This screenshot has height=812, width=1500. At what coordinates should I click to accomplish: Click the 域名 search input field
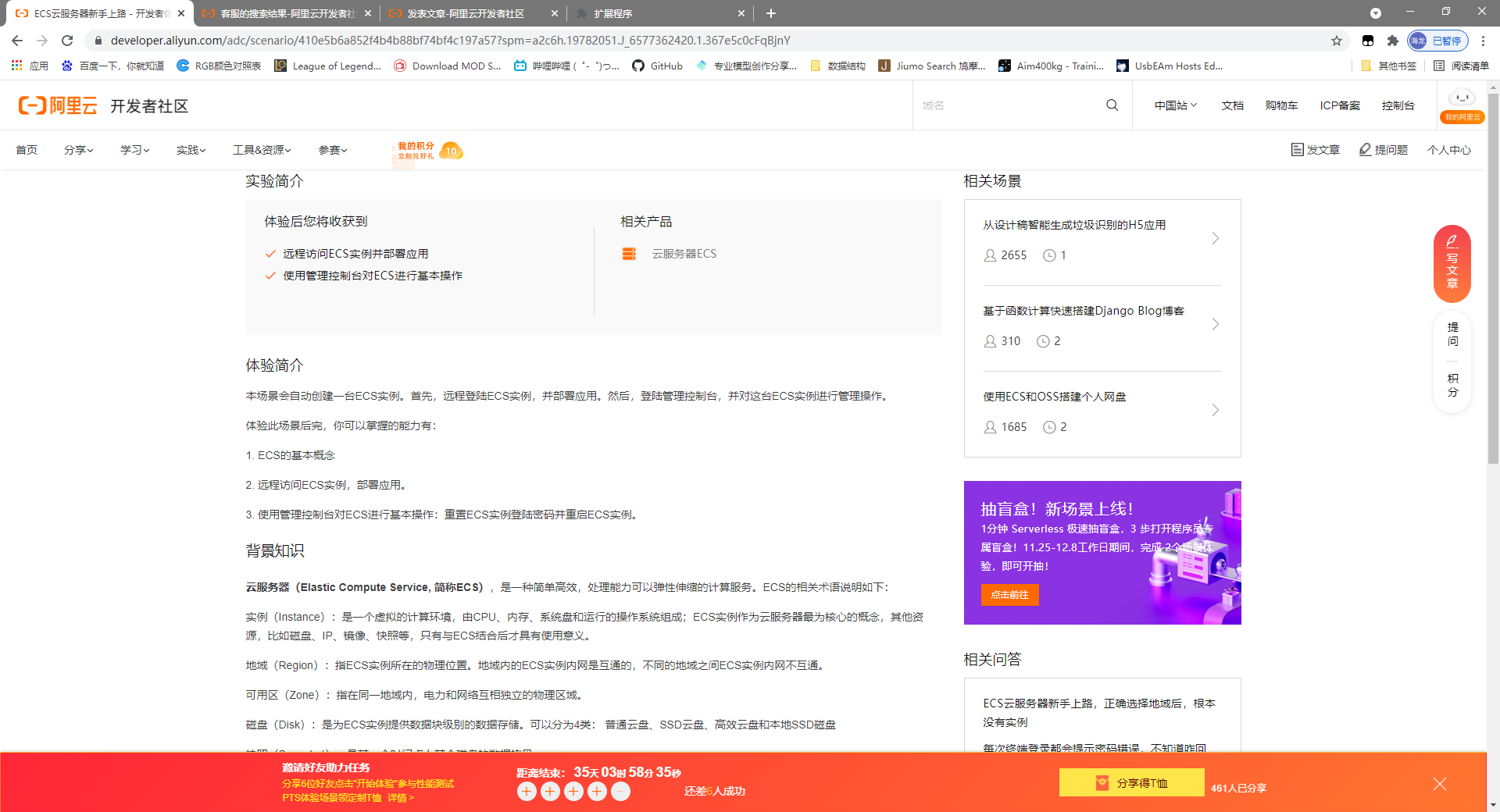[1008, 105]
